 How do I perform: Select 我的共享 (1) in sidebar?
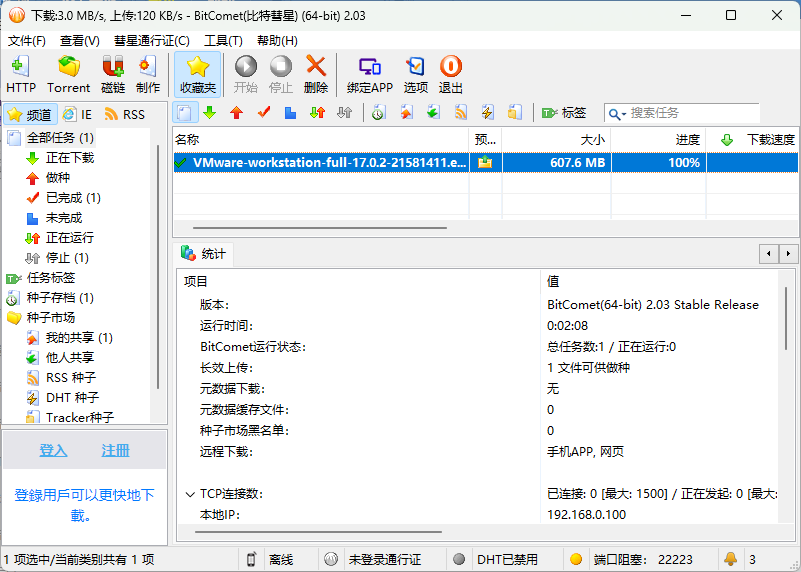coord(79,338)
